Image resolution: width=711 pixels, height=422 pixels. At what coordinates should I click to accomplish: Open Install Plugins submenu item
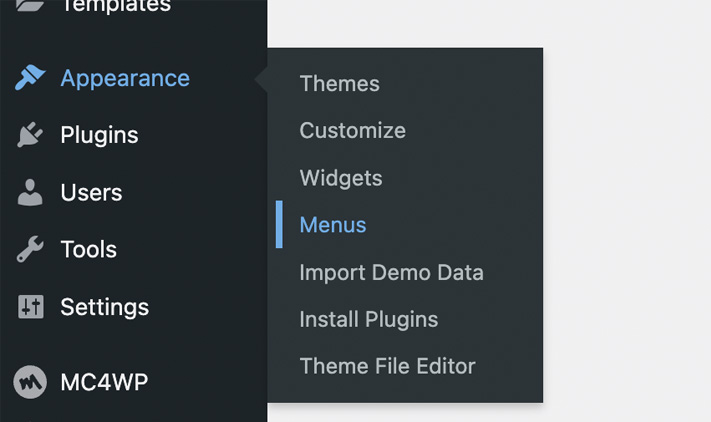(369, 319)
